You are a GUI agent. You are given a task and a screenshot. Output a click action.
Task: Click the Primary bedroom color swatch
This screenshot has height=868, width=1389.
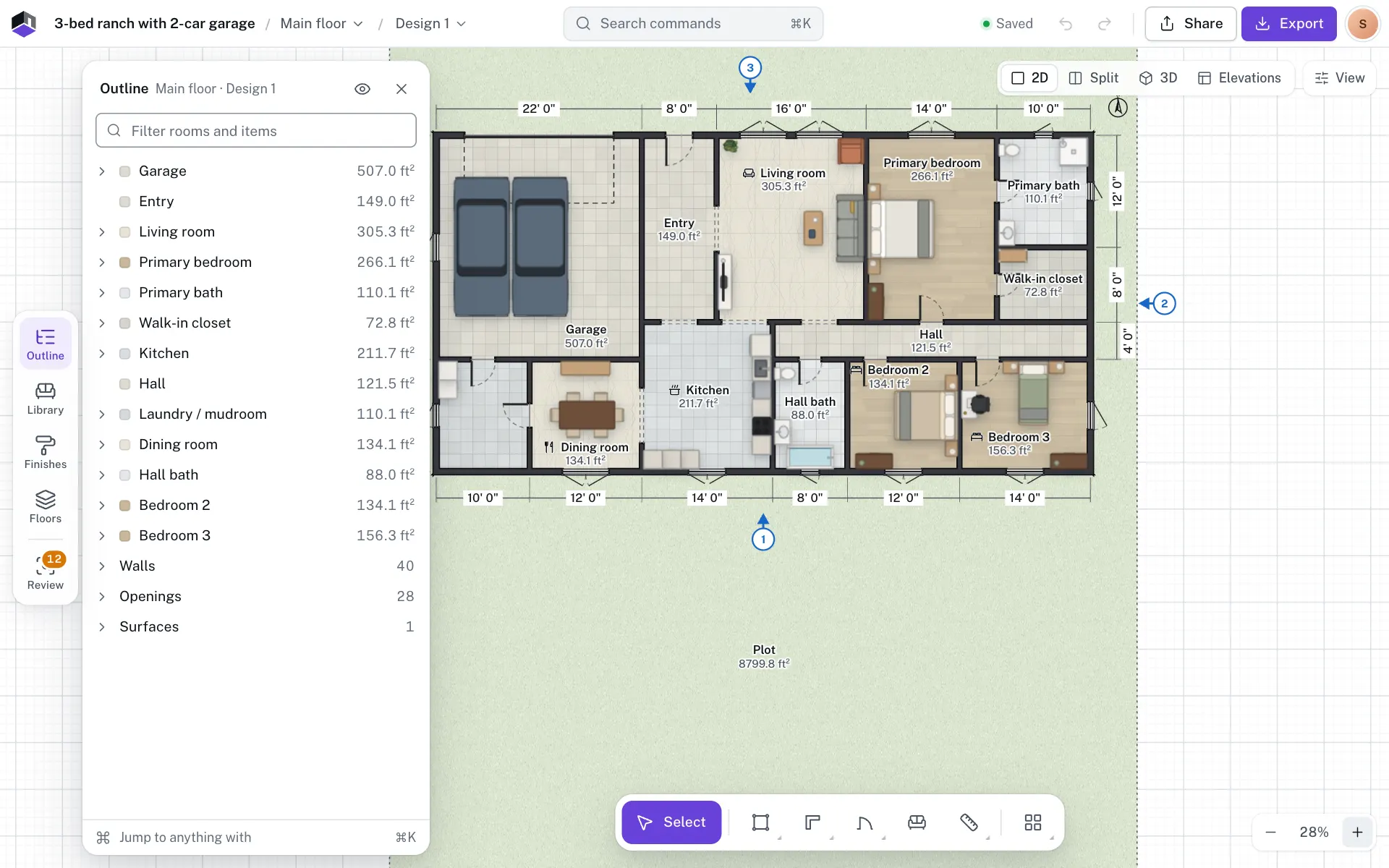124,263
